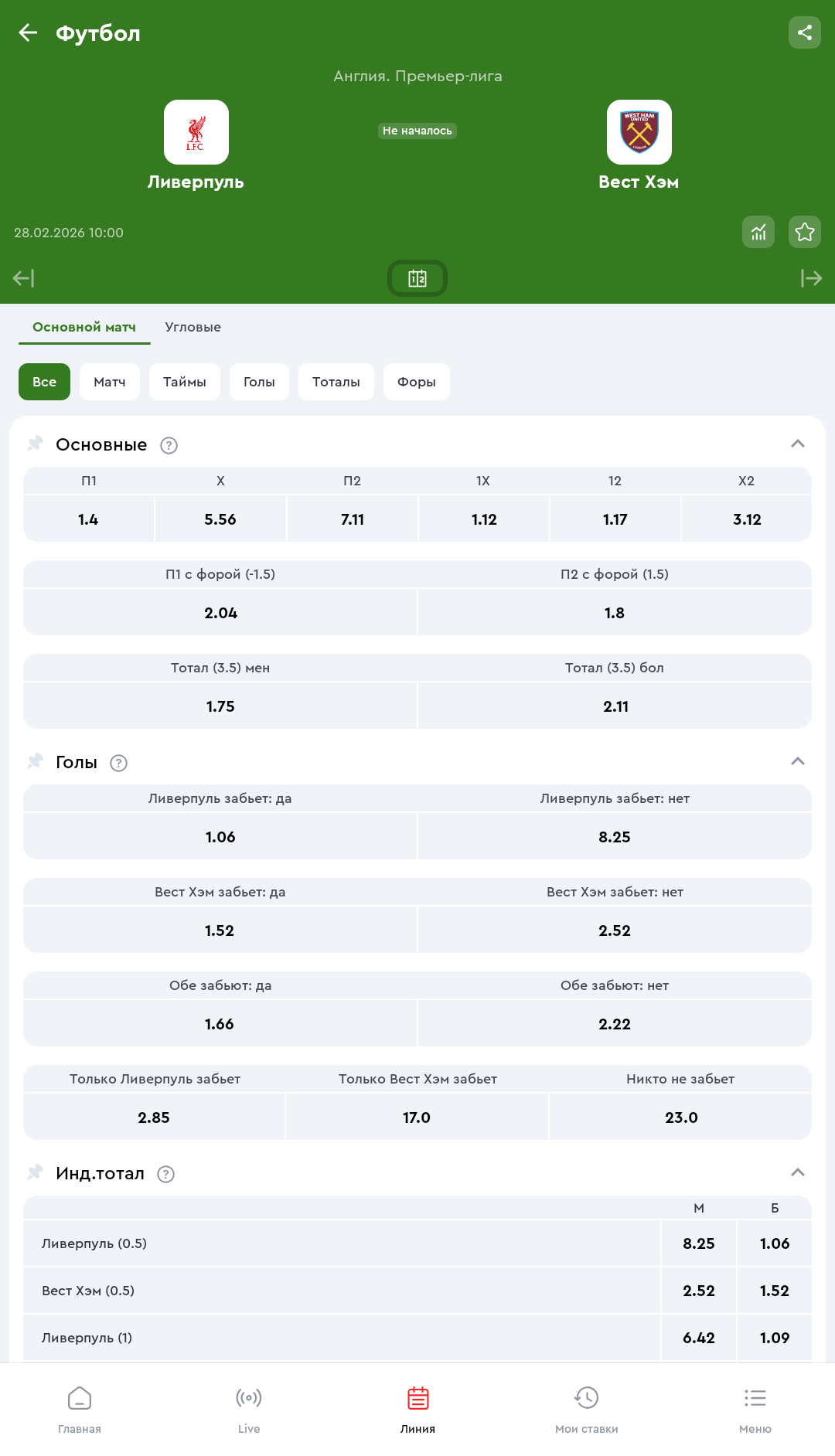Select Обе забьют: да odds 1.66
835x1456 pixels.
coord(220,1024)
